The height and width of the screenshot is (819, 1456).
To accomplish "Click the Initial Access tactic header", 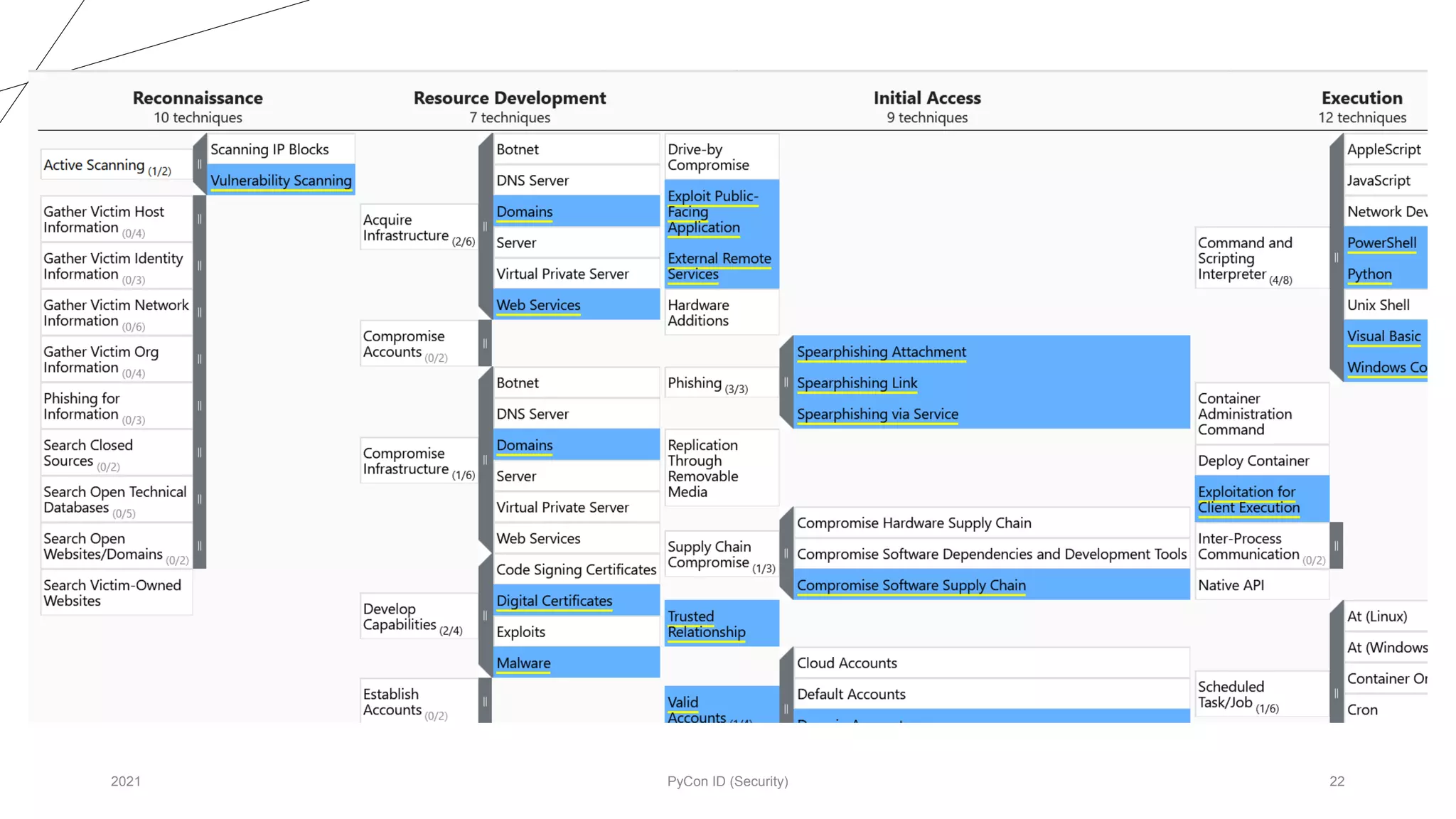I will 926,98.
